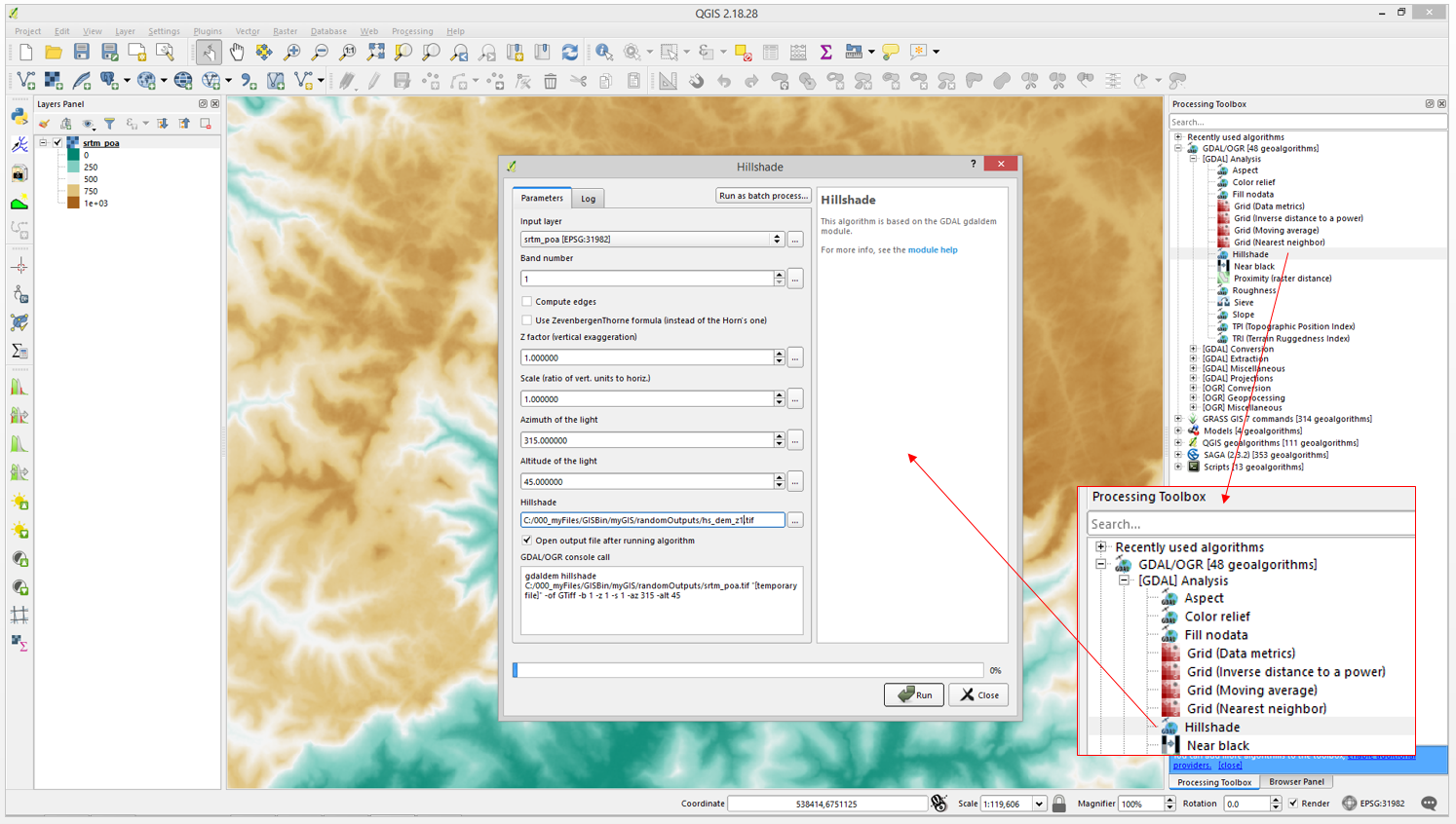Switch to the Log tab
This screenshot has height=824, width=1456.
pos(589,199)
